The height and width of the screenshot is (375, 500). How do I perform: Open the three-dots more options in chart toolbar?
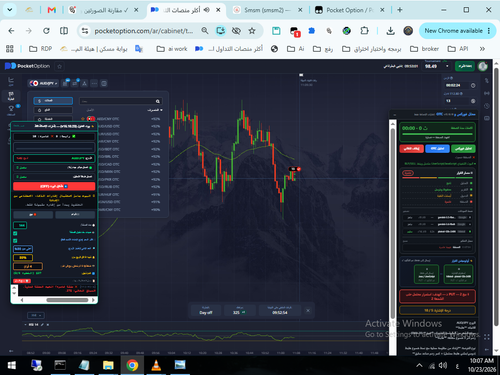tap(94, 83)
